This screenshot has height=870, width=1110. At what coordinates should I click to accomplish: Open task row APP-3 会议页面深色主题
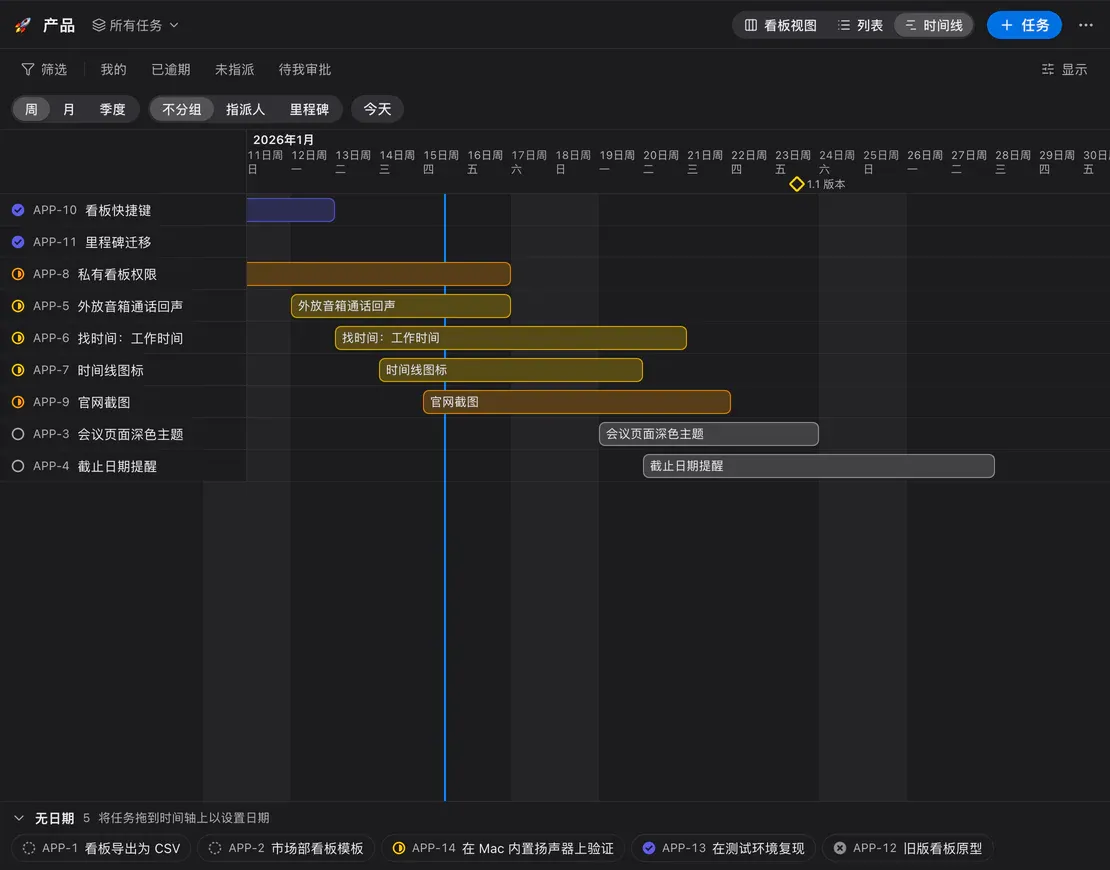tap(122, 434)
